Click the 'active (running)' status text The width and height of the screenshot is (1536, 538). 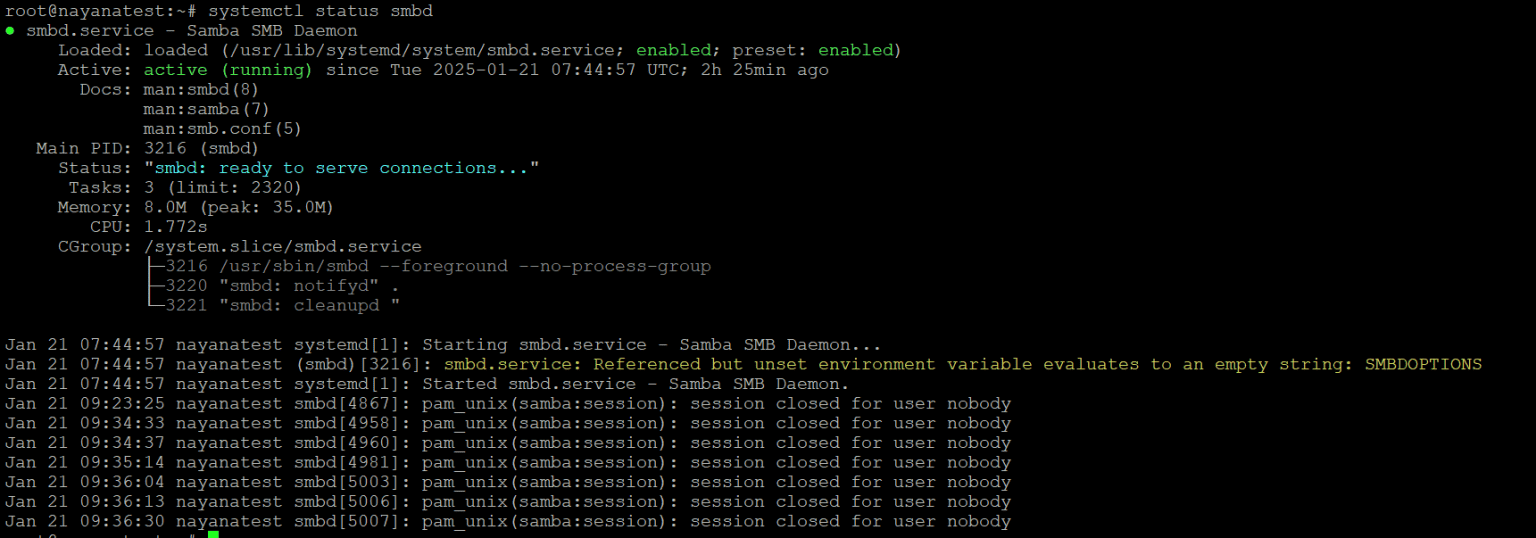(228, 70)
